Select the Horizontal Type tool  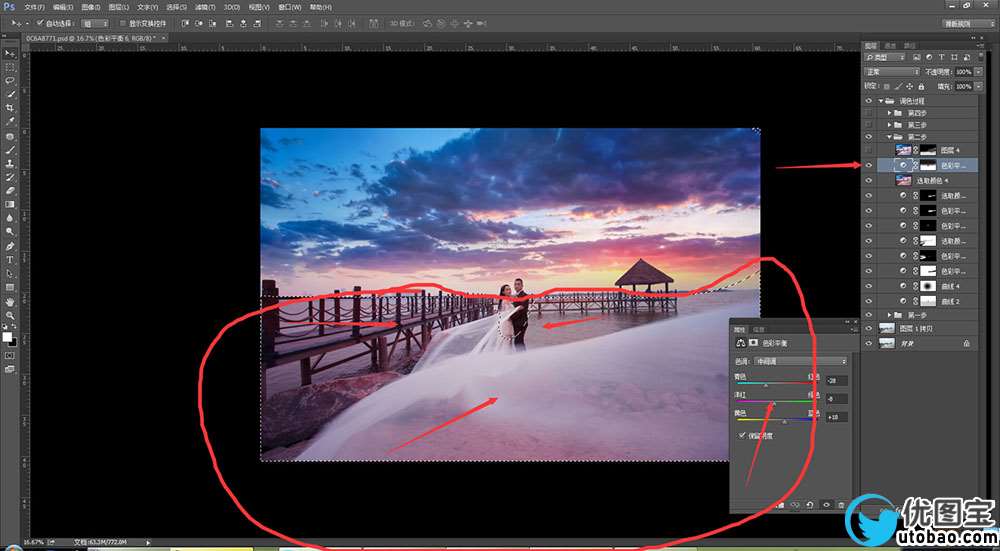pos(10,260)
